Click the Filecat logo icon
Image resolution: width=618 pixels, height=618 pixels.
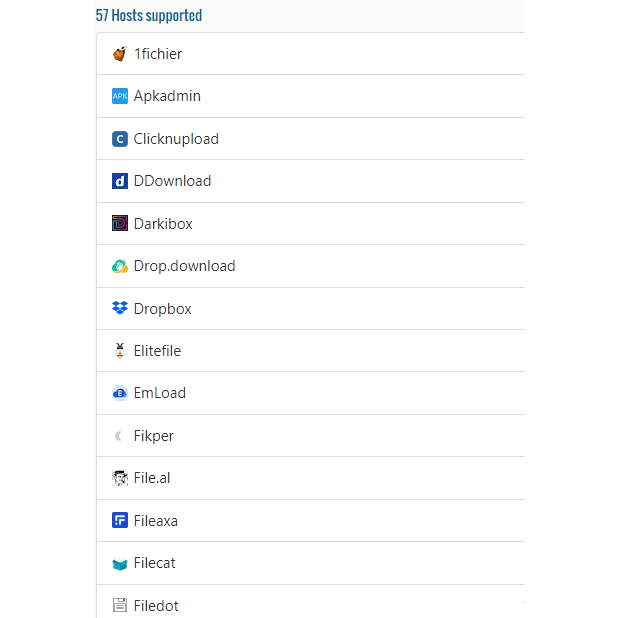(x=120, y=563)
